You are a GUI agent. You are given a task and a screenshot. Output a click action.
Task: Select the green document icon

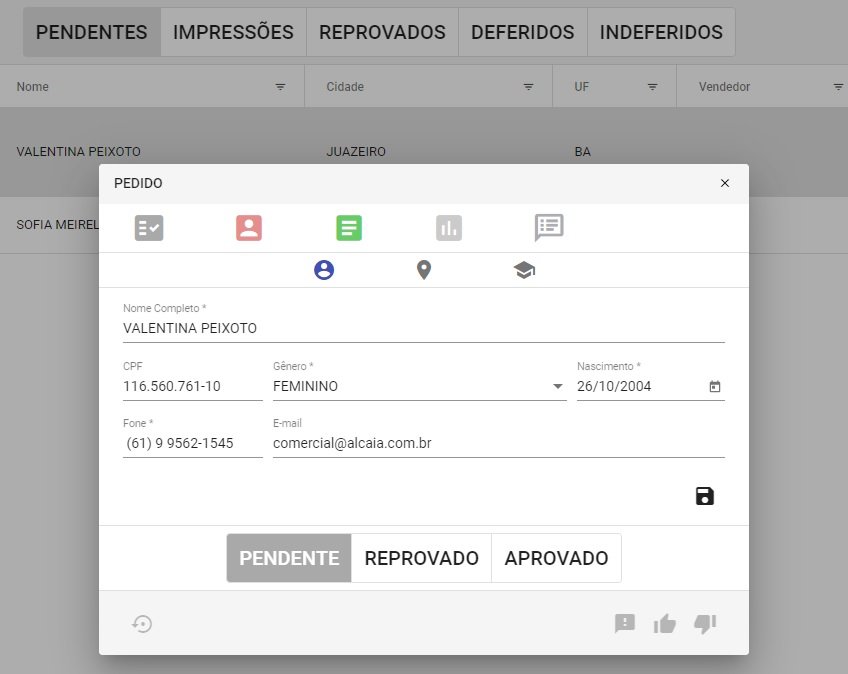pyautogui.click(x=349, y=228)
